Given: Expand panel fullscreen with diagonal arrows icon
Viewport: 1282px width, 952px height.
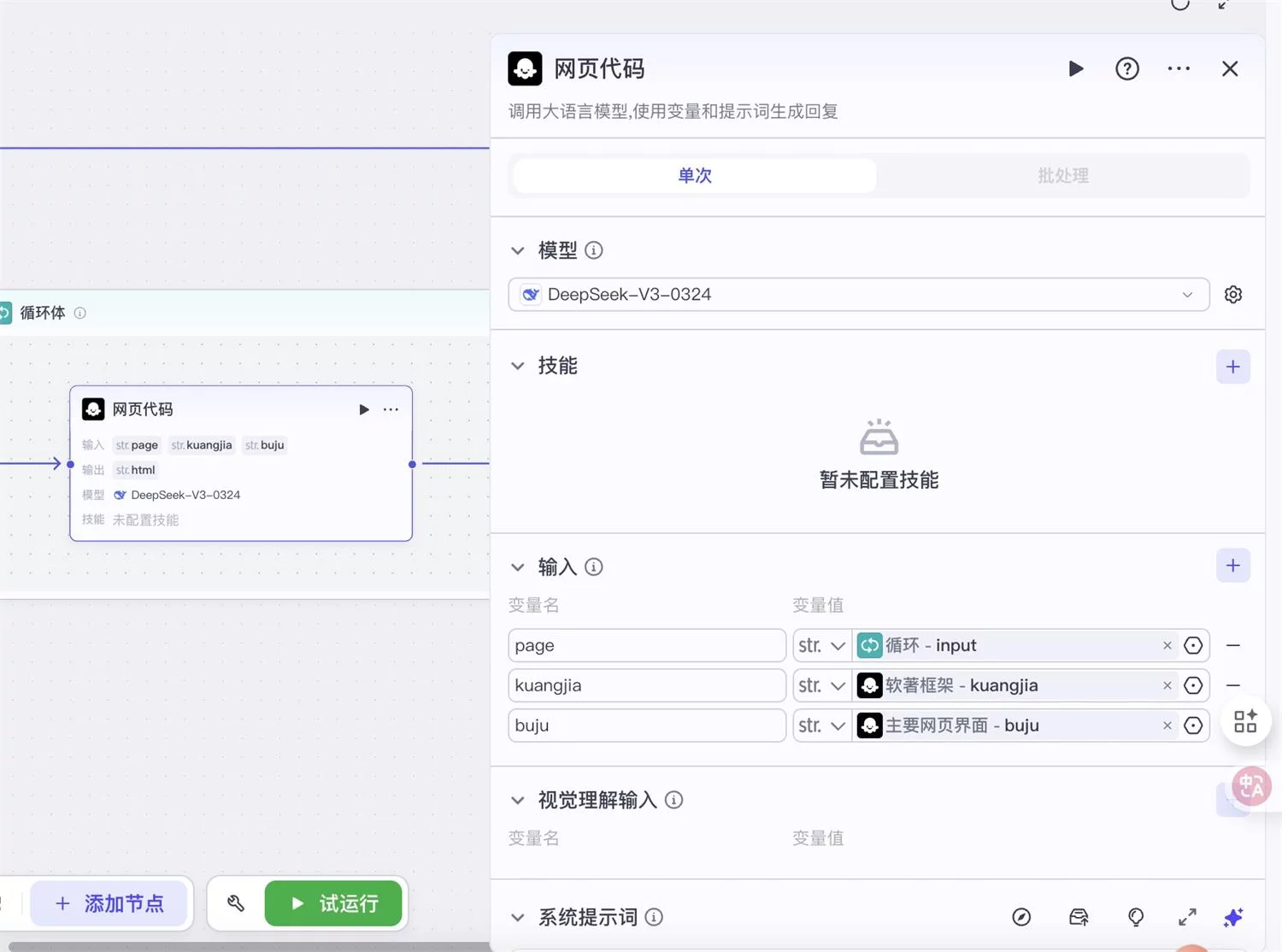Looking at the screenshot, I should 1187,917.
